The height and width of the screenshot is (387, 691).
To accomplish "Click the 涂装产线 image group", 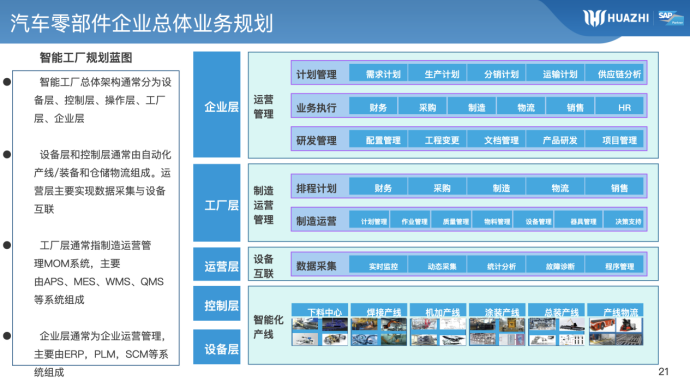I will pyautogui.click(x=497, y=324).
